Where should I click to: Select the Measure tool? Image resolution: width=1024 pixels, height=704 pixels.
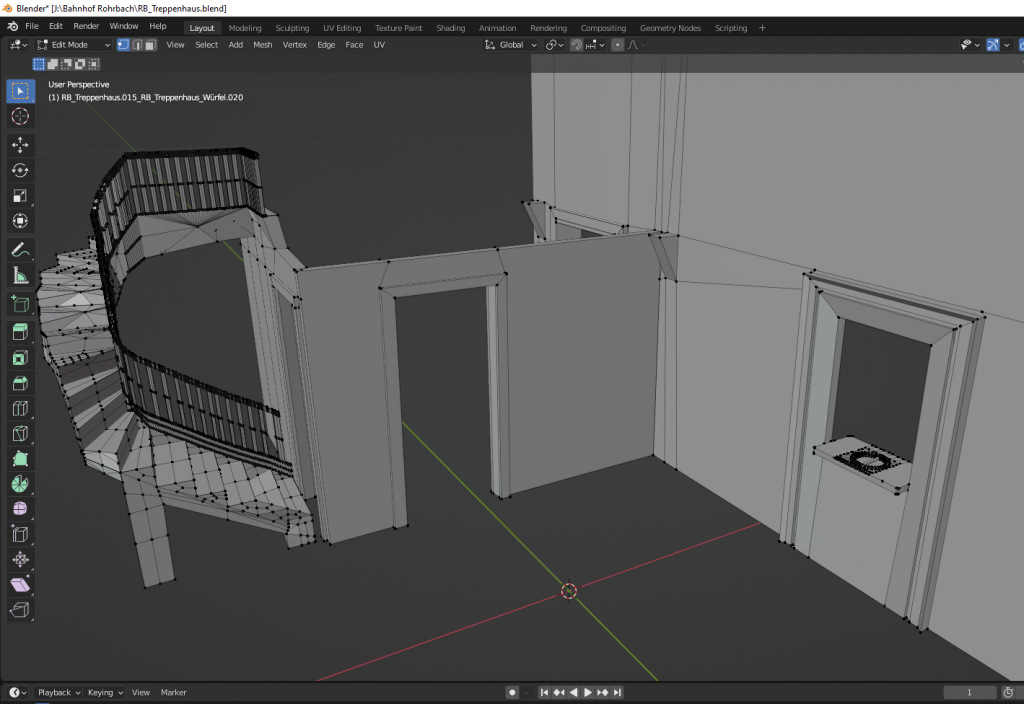point(20,275)
